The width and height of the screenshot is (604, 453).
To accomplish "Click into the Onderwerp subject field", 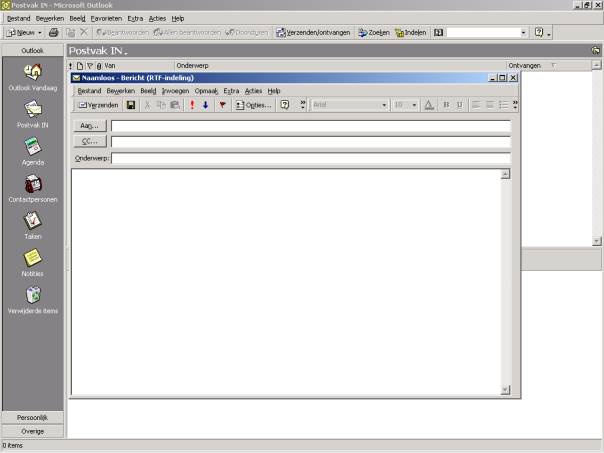I will [x=311, y=158].
